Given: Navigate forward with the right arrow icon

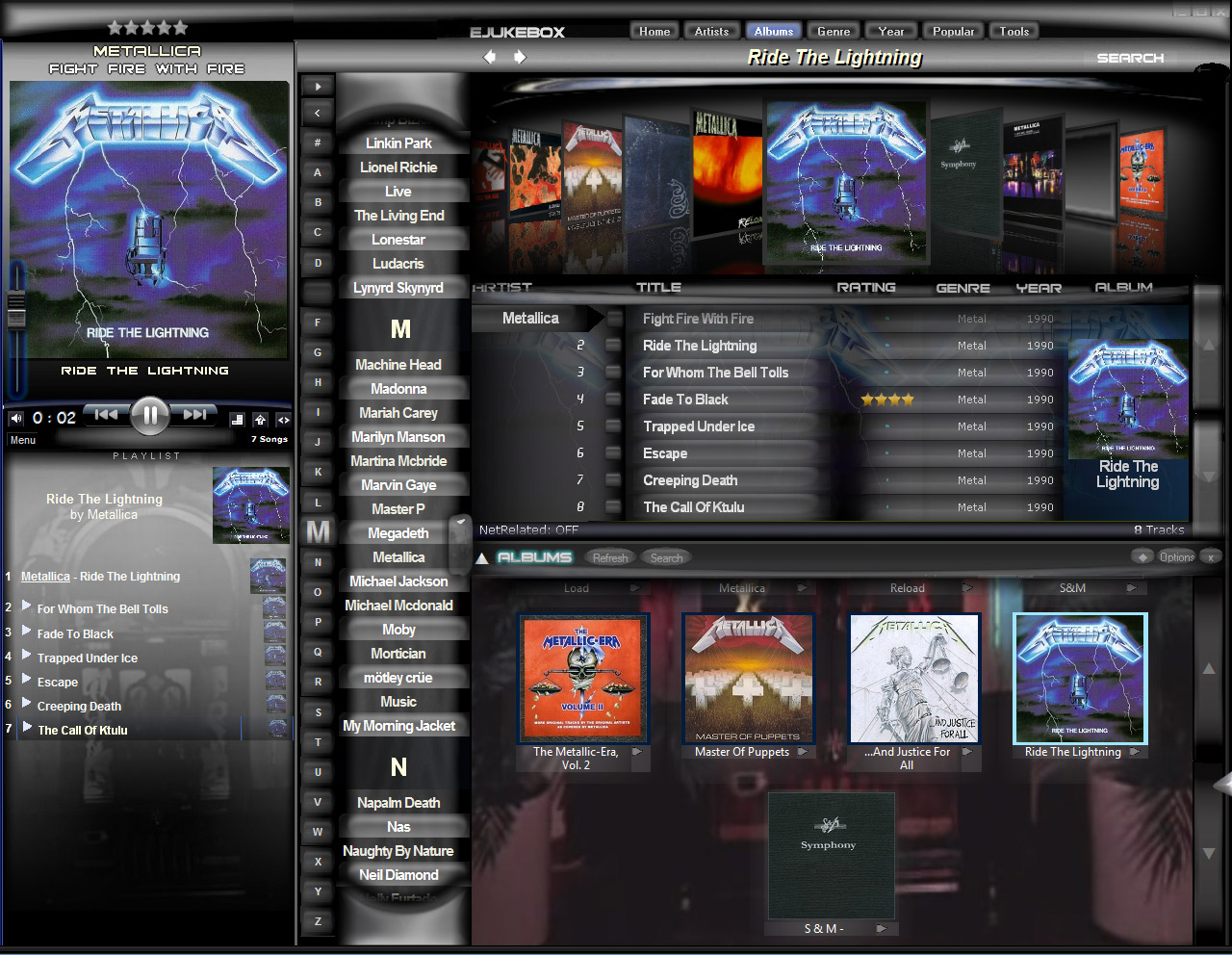Looking at the screenshot, I should click(520, 57).
